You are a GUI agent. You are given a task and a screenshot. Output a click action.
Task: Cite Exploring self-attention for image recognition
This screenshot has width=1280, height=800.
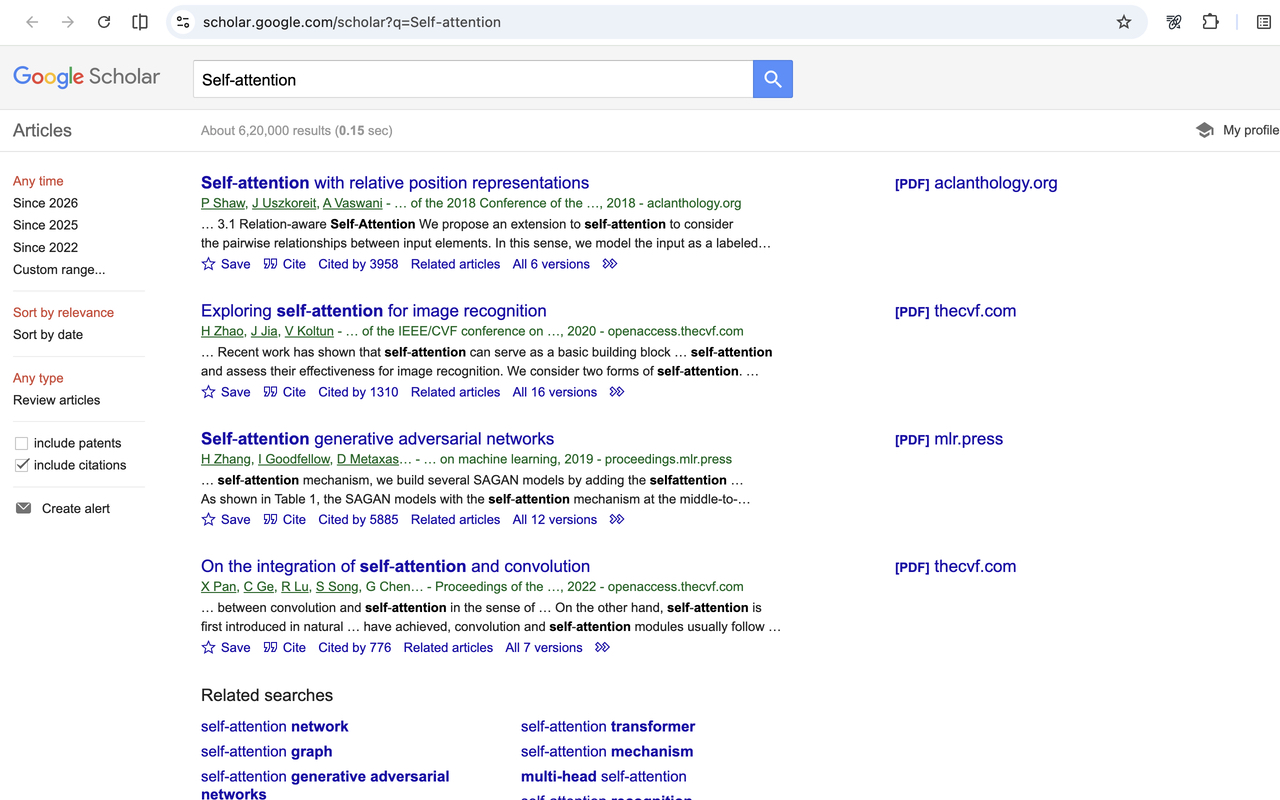click(285, 392)
